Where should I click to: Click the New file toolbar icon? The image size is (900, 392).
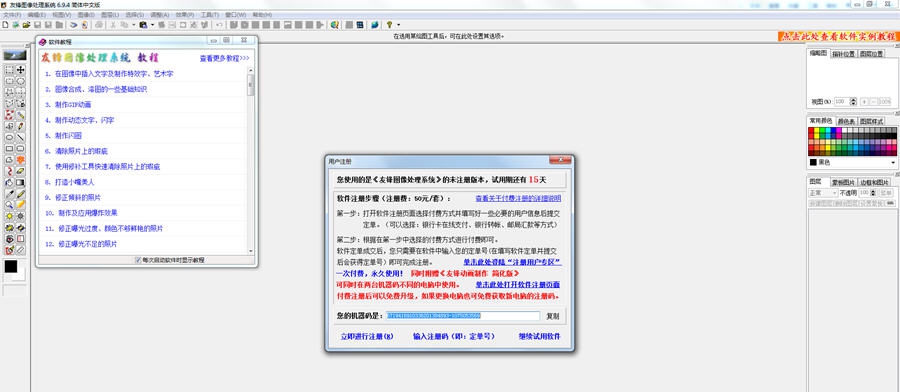coord(5,25)
